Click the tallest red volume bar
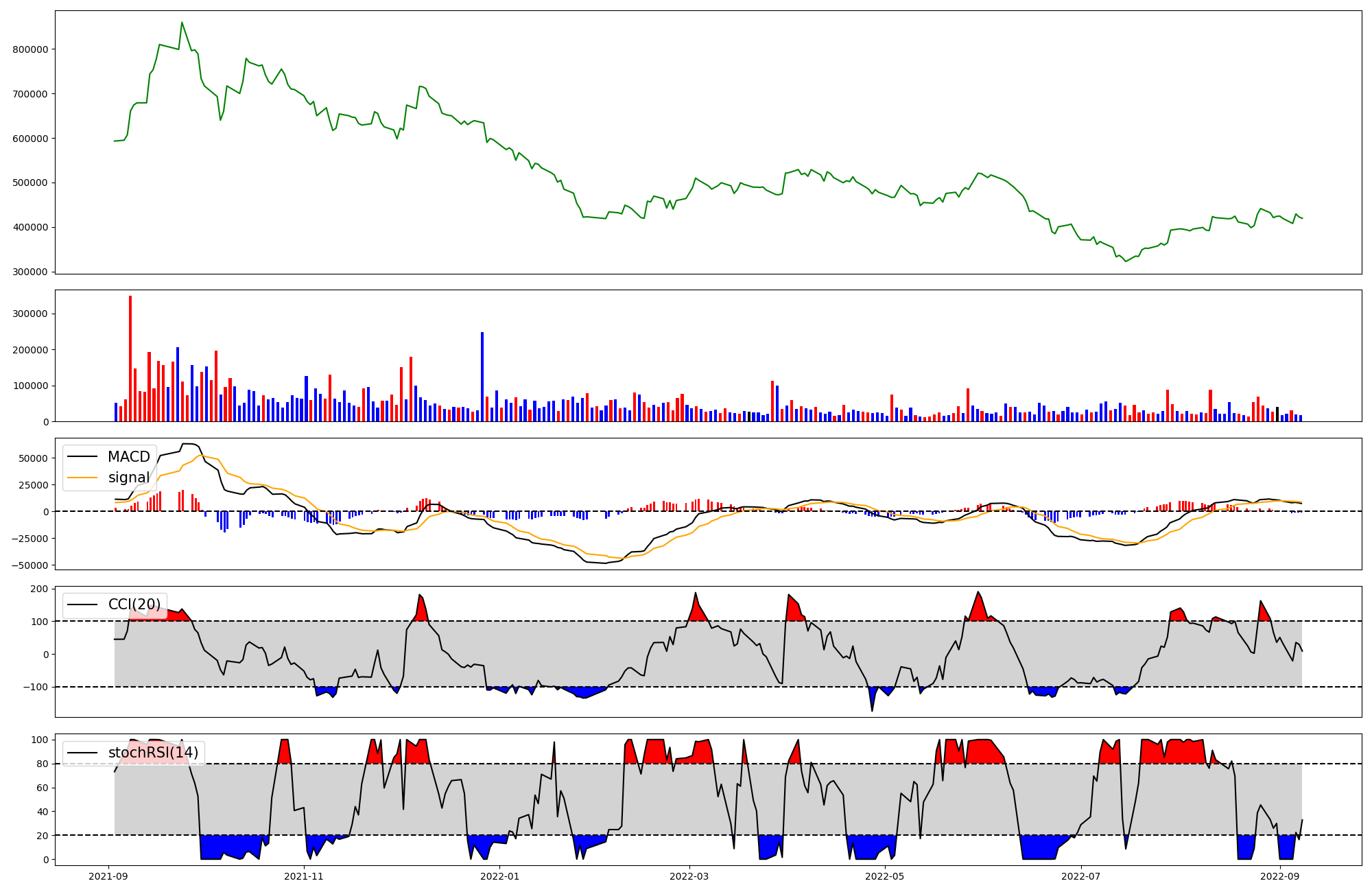1372x892 pixels. pyautogui.click(x=130, y=357)
